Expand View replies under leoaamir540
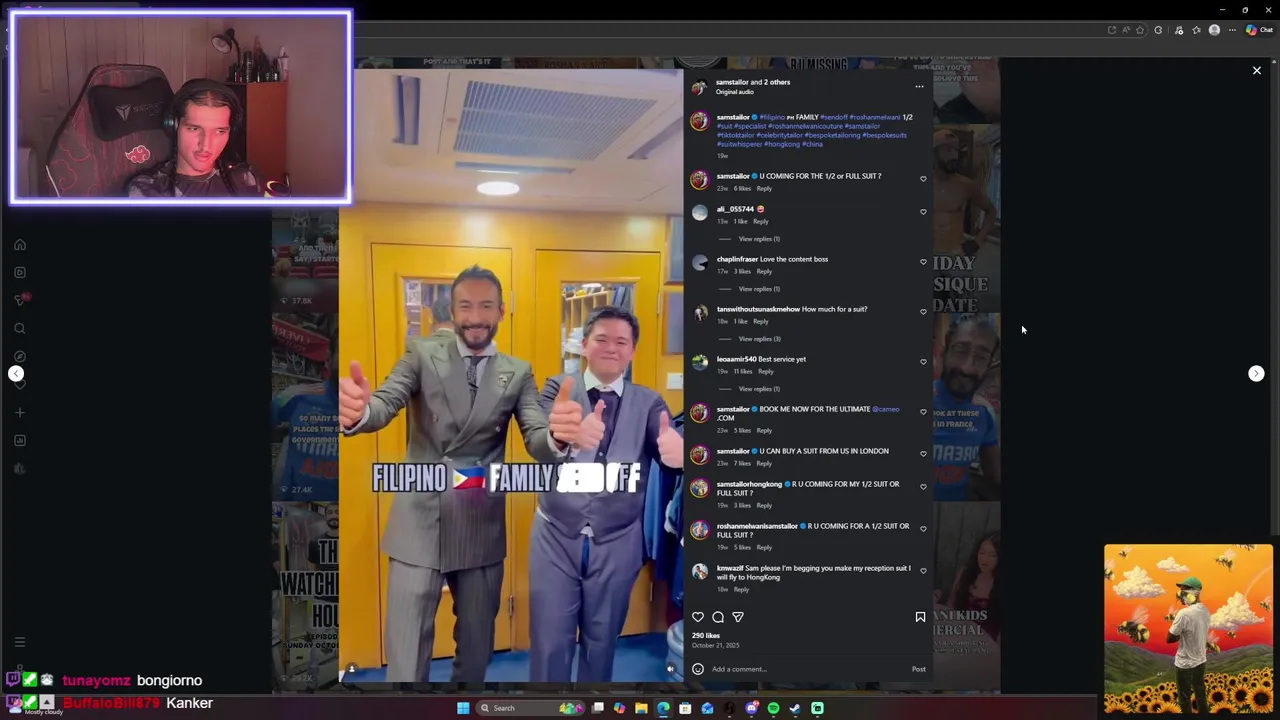Screen dimensions: 1280x720 coord(759,389)
